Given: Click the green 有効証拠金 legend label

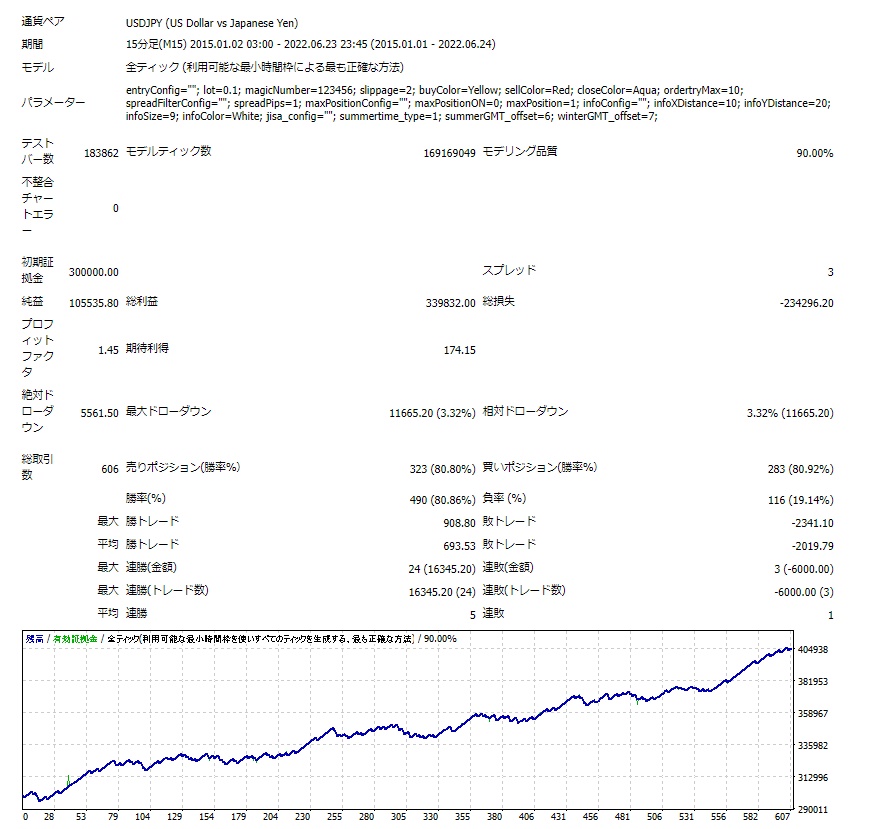Looking at the screenshot, I should click(x=75, y=638).
